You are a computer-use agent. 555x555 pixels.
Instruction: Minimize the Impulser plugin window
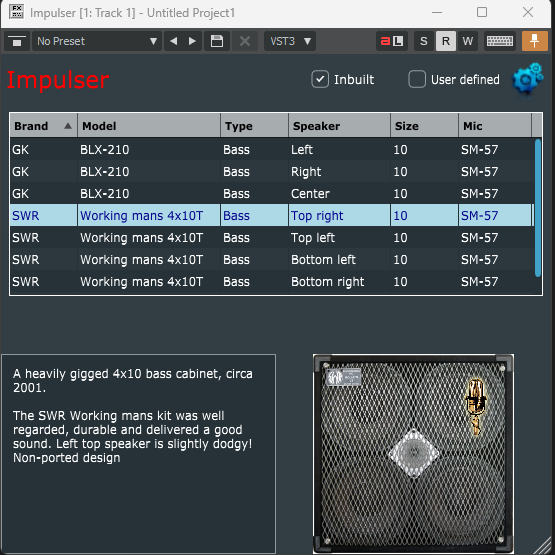pyautogui.click(x=437, y=12)
